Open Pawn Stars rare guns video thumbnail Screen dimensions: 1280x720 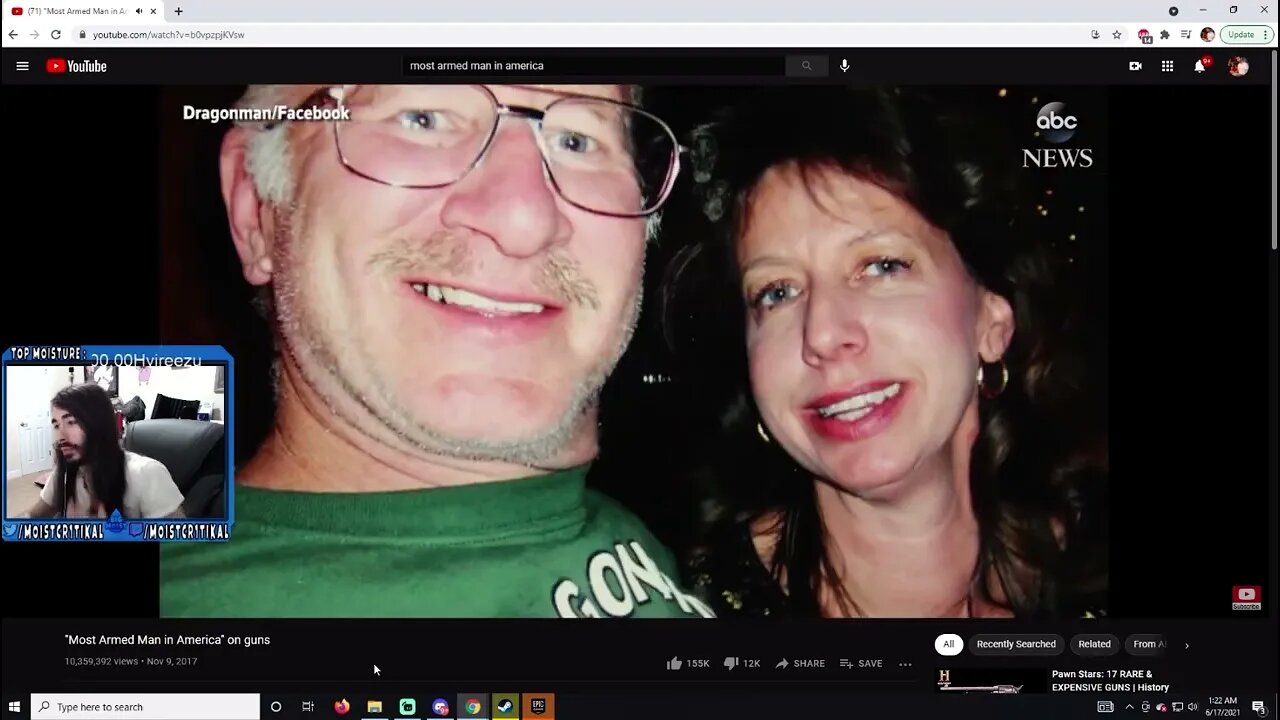[x=991, y=681]
